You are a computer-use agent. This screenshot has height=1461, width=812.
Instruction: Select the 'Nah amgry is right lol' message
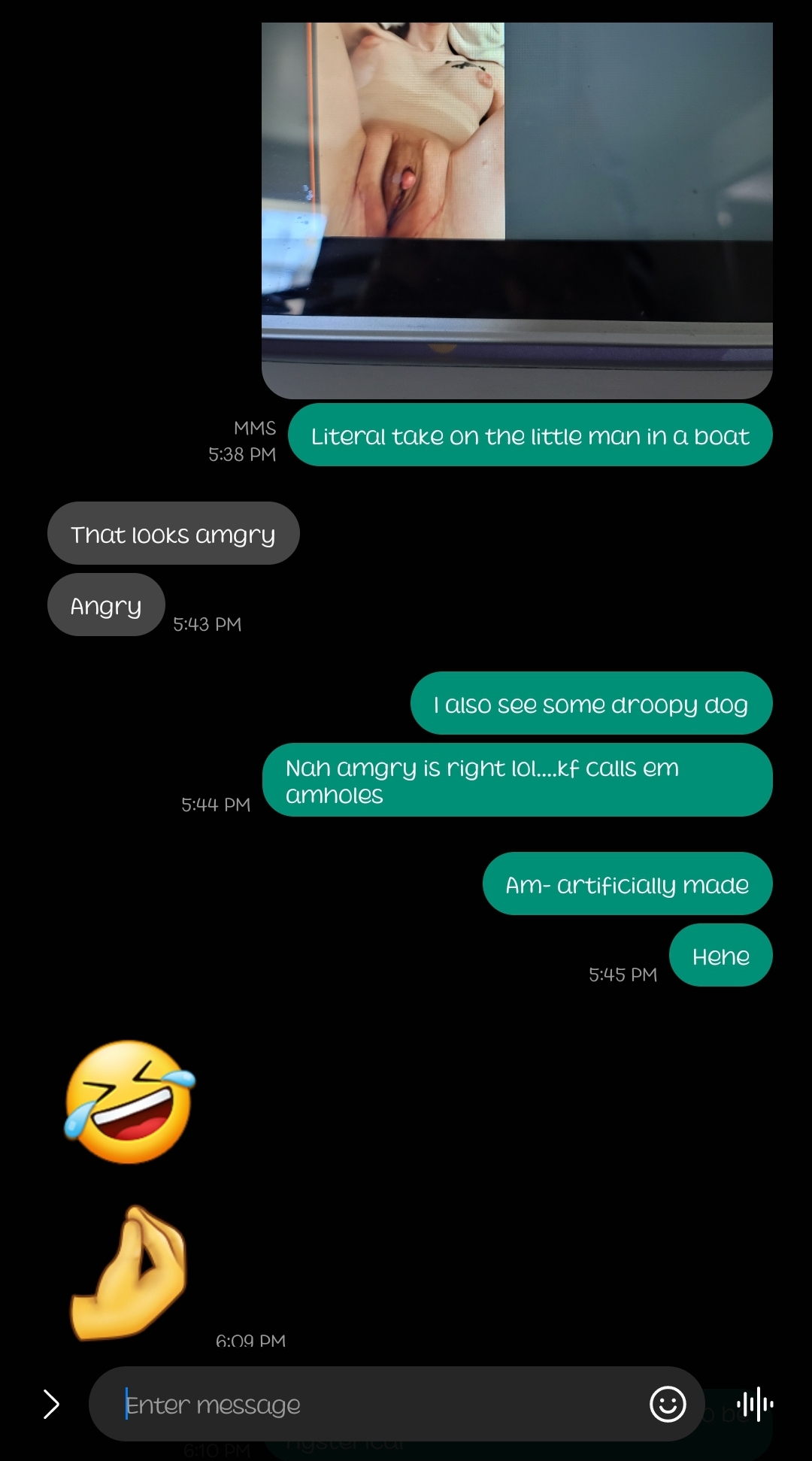[517, 780]
